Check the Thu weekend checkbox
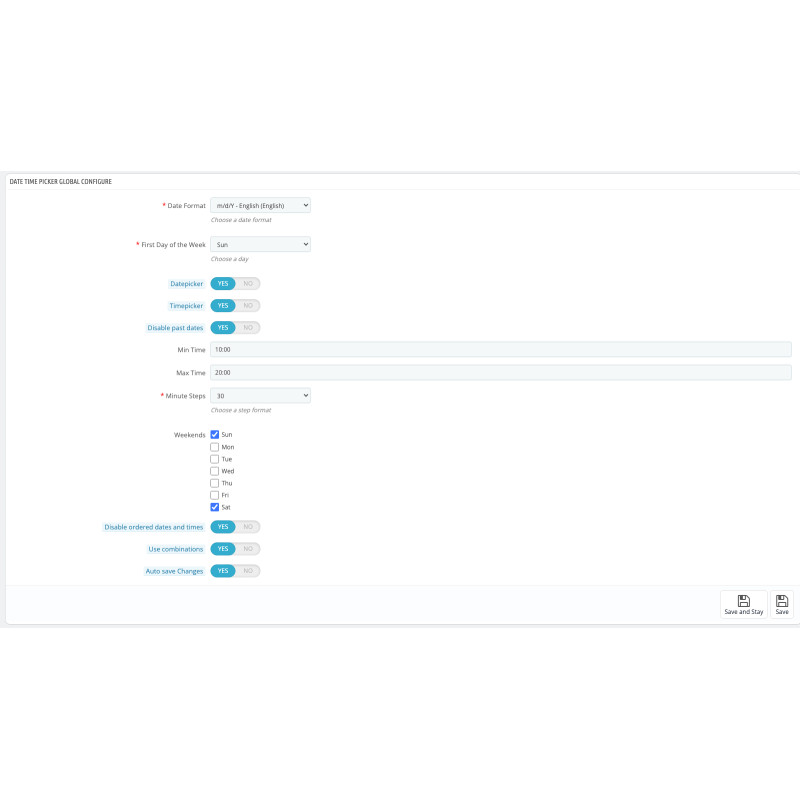 click(215, 483)
